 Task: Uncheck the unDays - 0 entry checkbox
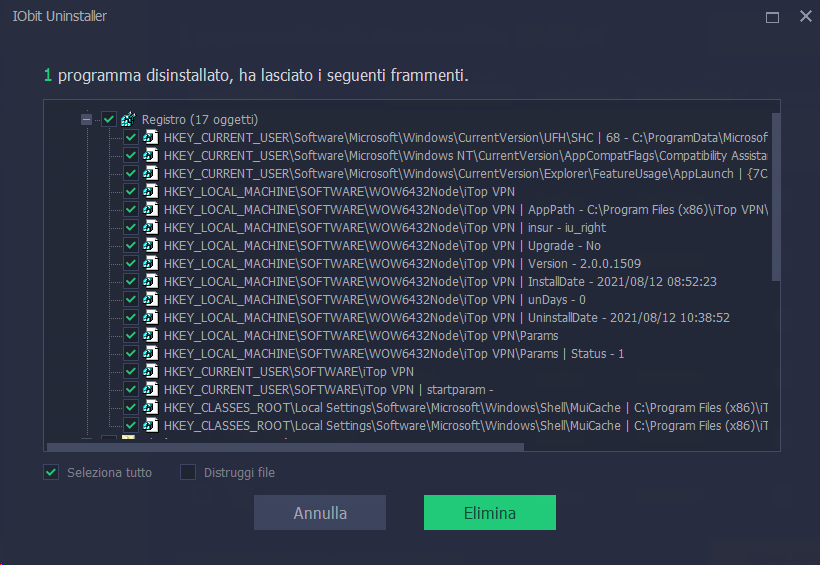pos(131,300)
